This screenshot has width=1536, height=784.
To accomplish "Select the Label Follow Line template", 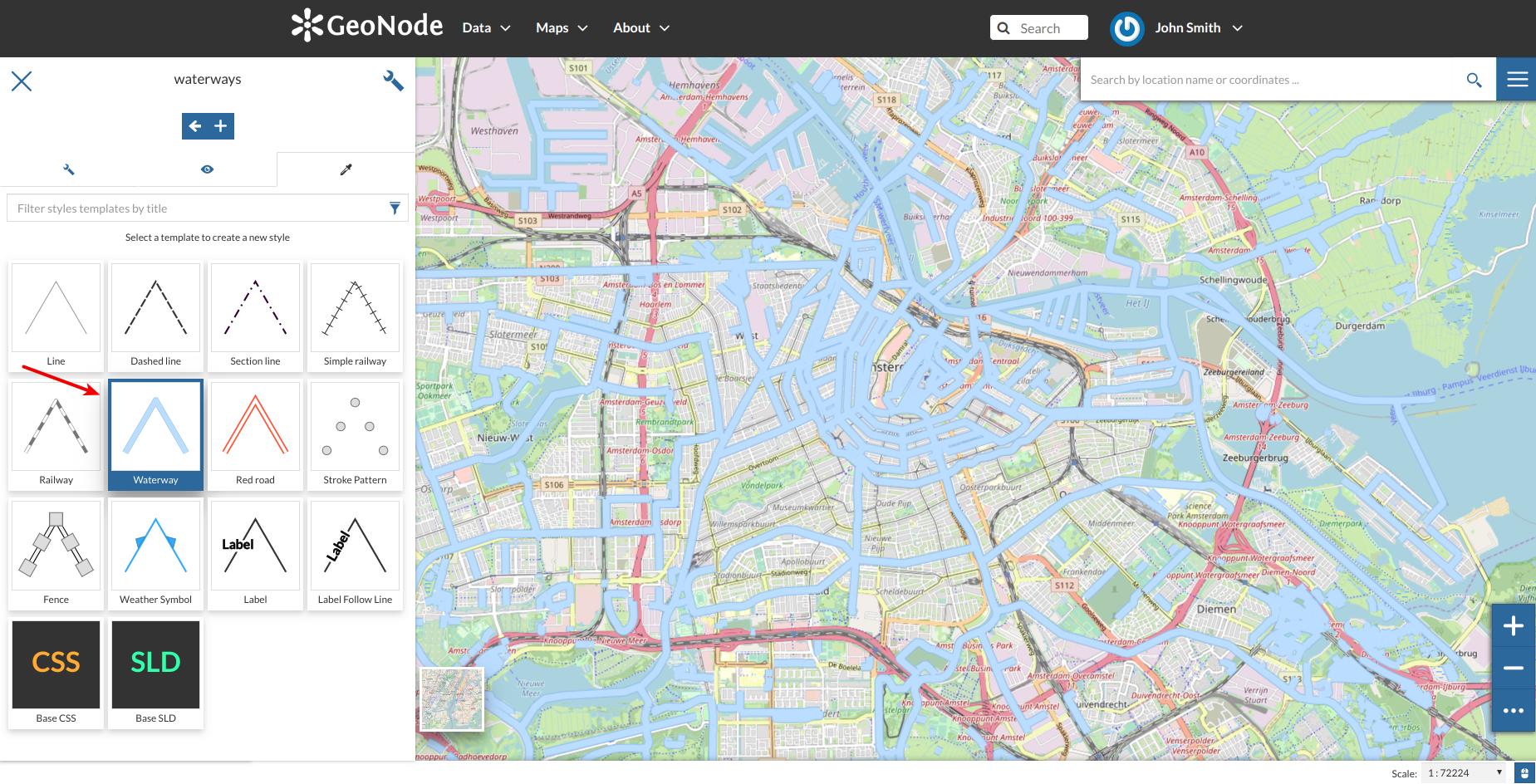I will tap(355, 554).
